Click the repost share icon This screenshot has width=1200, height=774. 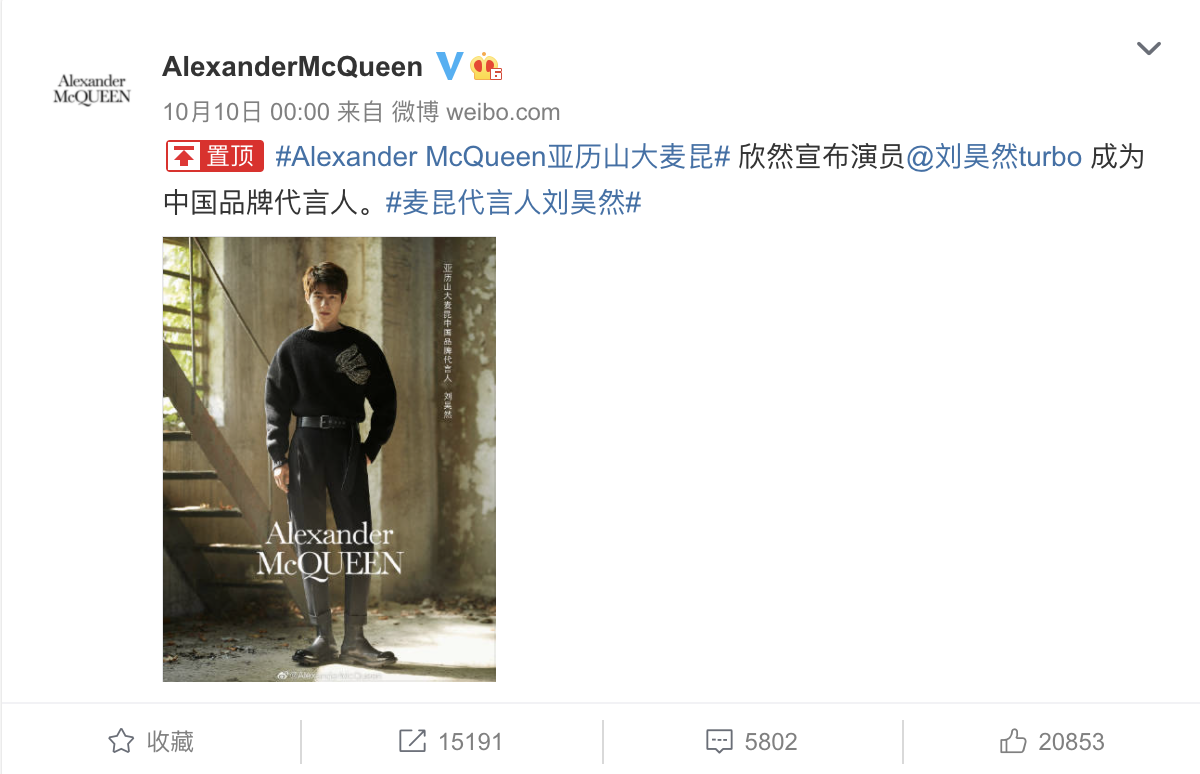tap(412, 741)
